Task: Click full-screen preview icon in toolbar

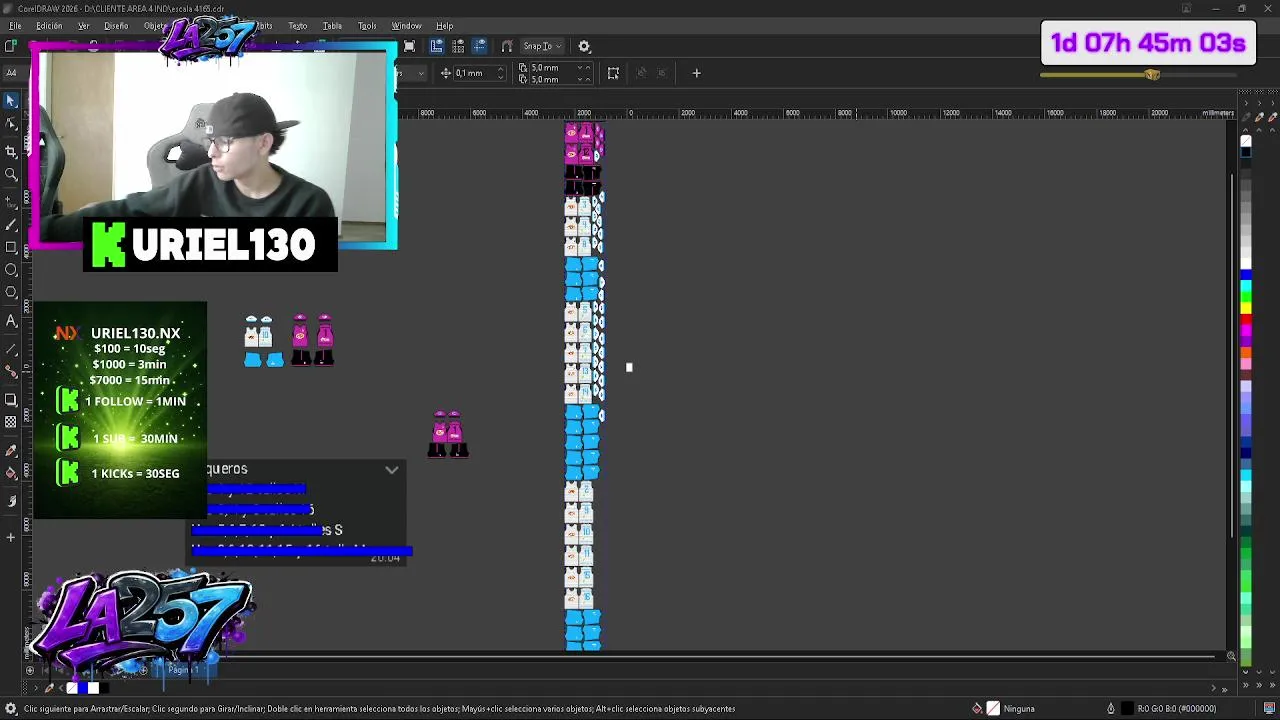Action: pyautogui.click(x=409, y=46)
